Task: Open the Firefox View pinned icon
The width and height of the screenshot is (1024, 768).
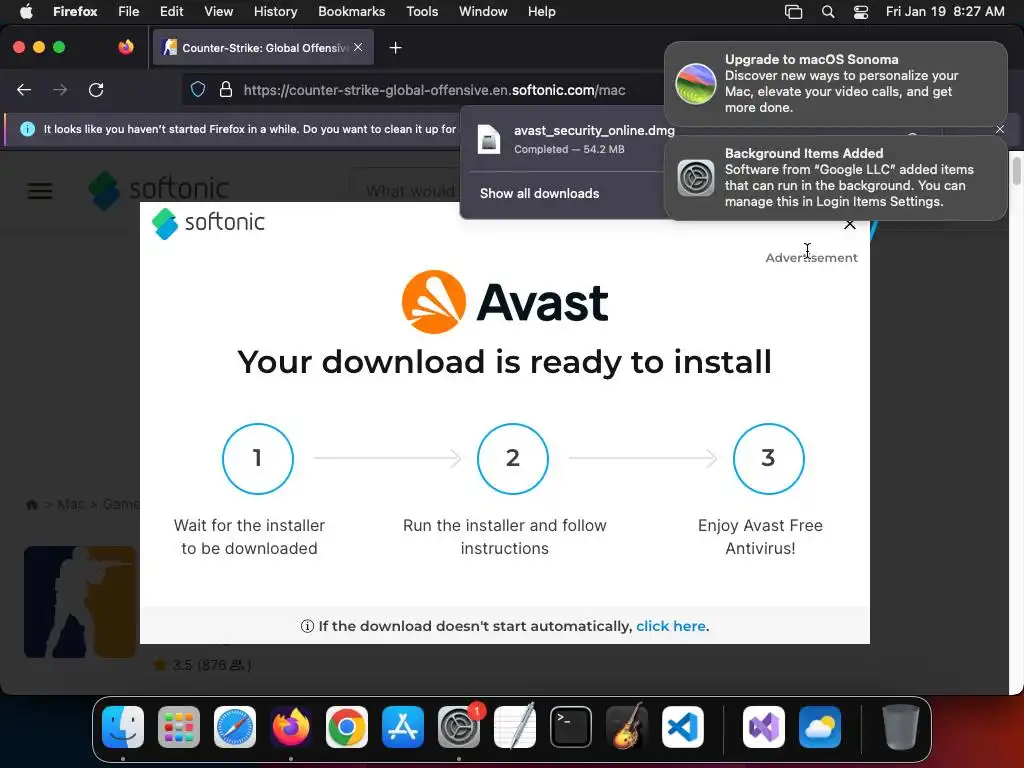Action: [126, 47]
